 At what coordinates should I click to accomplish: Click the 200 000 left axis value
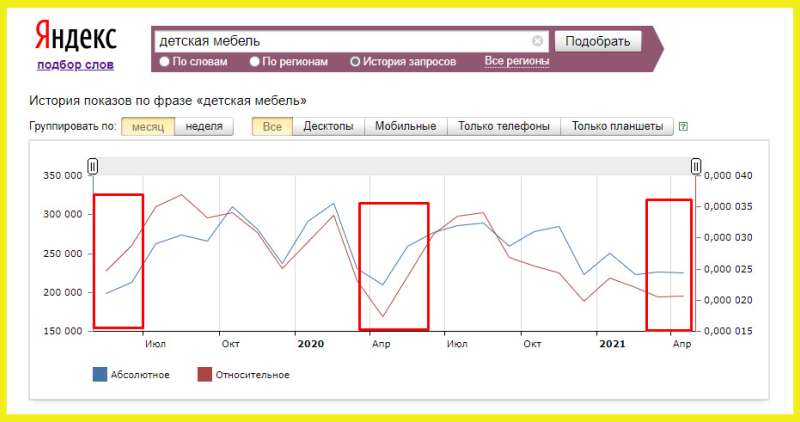(x=61, y=292)
